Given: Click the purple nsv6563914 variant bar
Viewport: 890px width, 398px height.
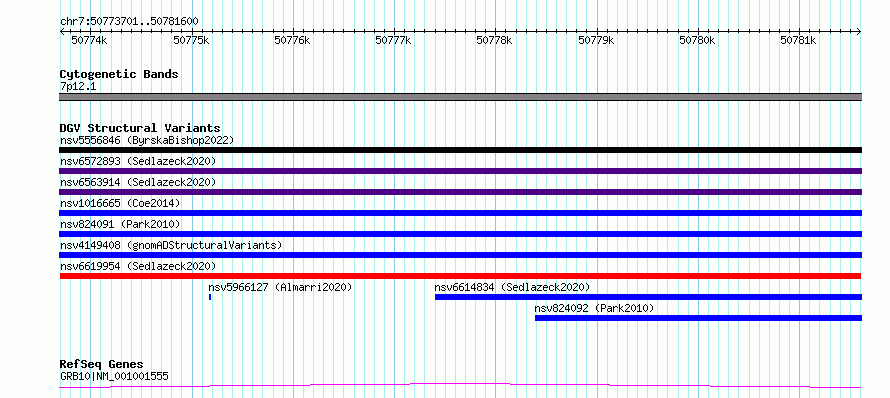Looking at the screenshot, I should tap(460, 192).
